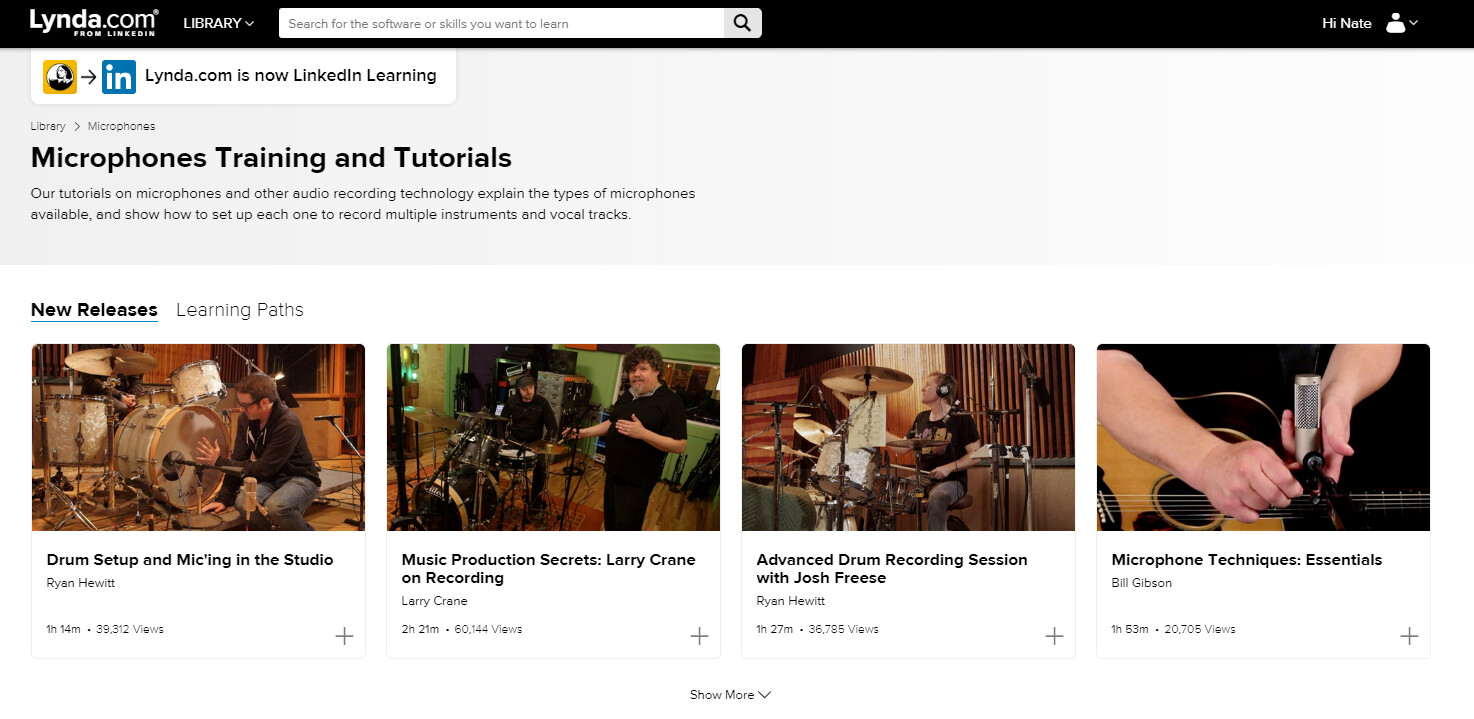Open Drum Setup and Mic'ing in the Studio title
Image resolution: width=1474 pixels, height=719 pixels.
point(190,560)
